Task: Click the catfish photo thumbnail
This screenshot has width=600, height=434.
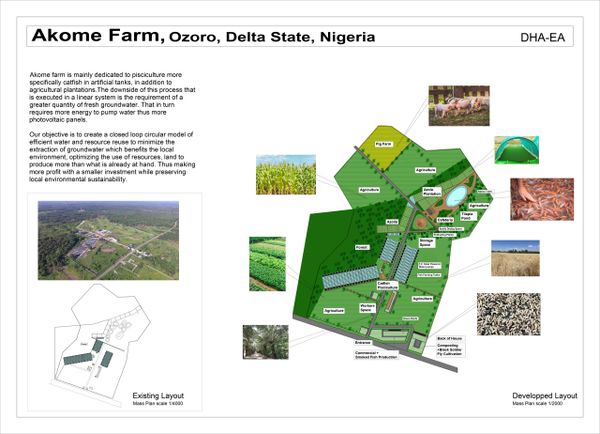Action: click(x=541, y=199)
